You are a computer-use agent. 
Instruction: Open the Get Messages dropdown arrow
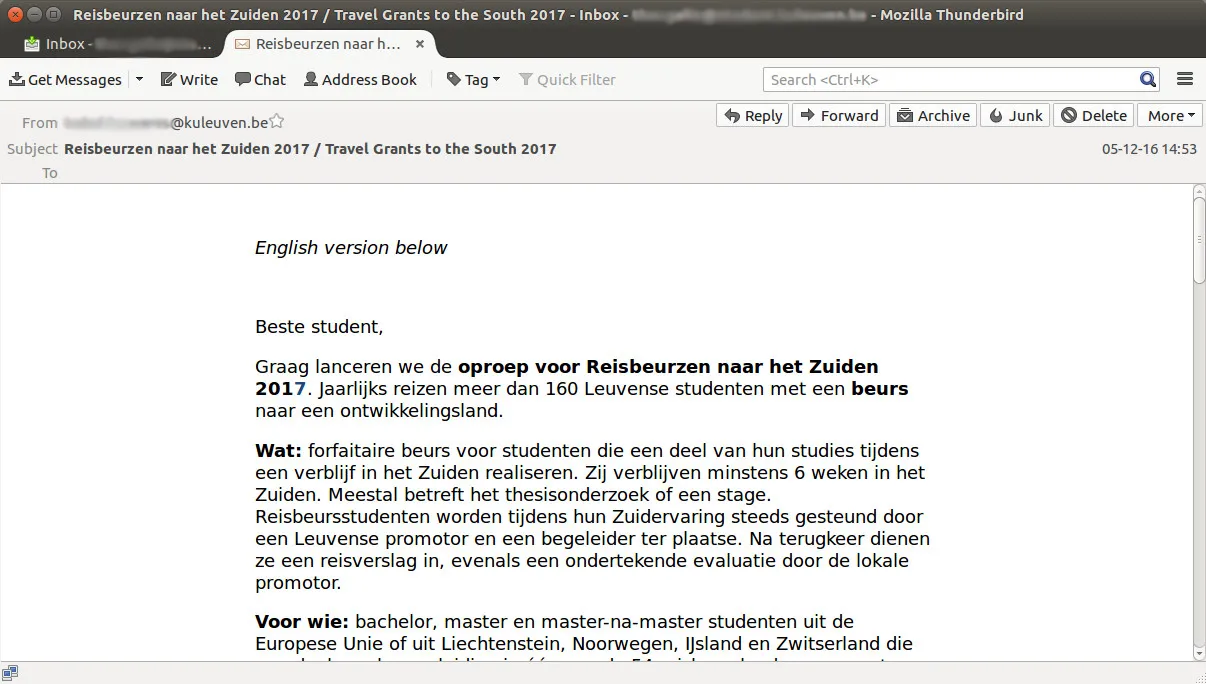[x=139, y=80]
